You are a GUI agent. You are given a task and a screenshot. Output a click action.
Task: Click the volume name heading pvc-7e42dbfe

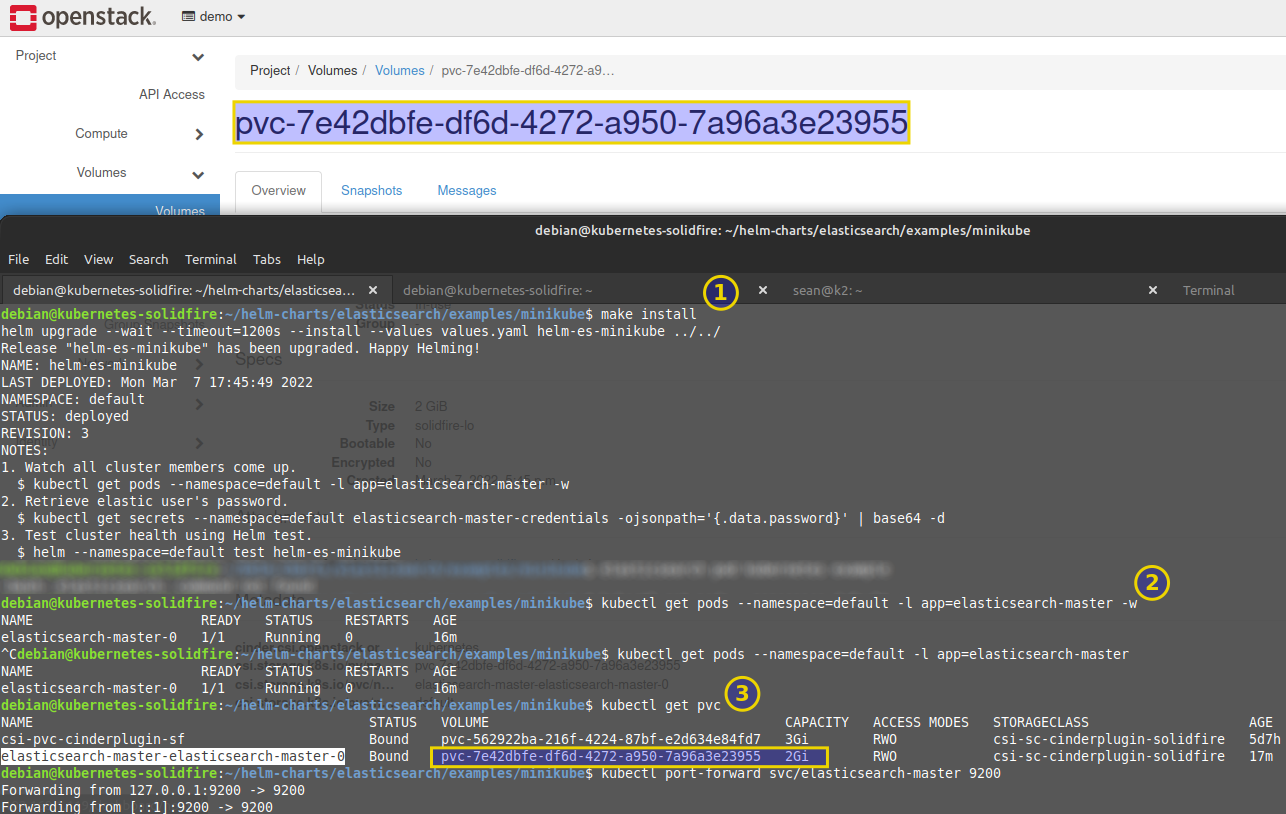coord(571,122)
